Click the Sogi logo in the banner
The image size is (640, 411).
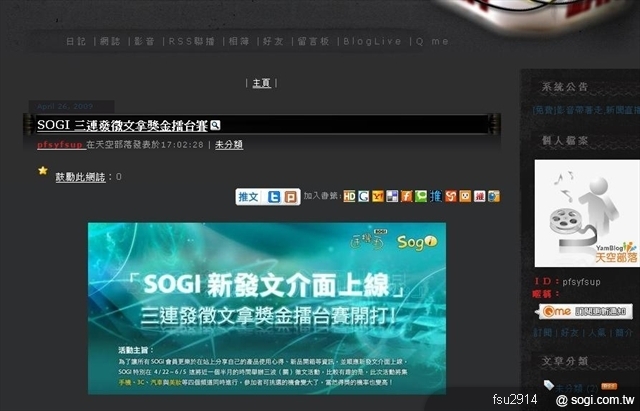click(417, 242)
